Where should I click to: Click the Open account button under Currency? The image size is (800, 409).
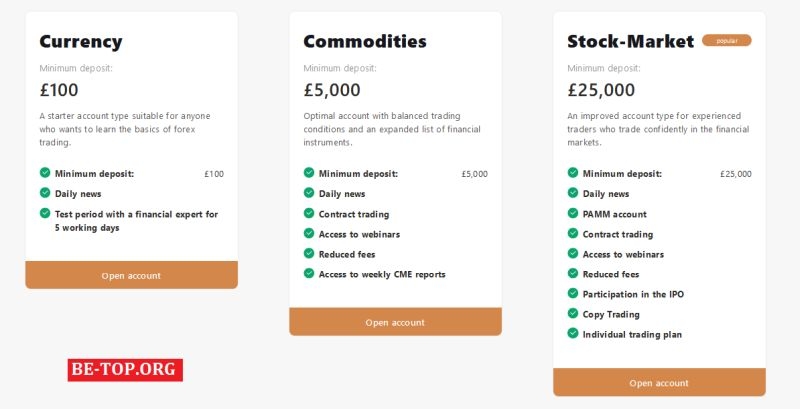[x=131, y=275]
